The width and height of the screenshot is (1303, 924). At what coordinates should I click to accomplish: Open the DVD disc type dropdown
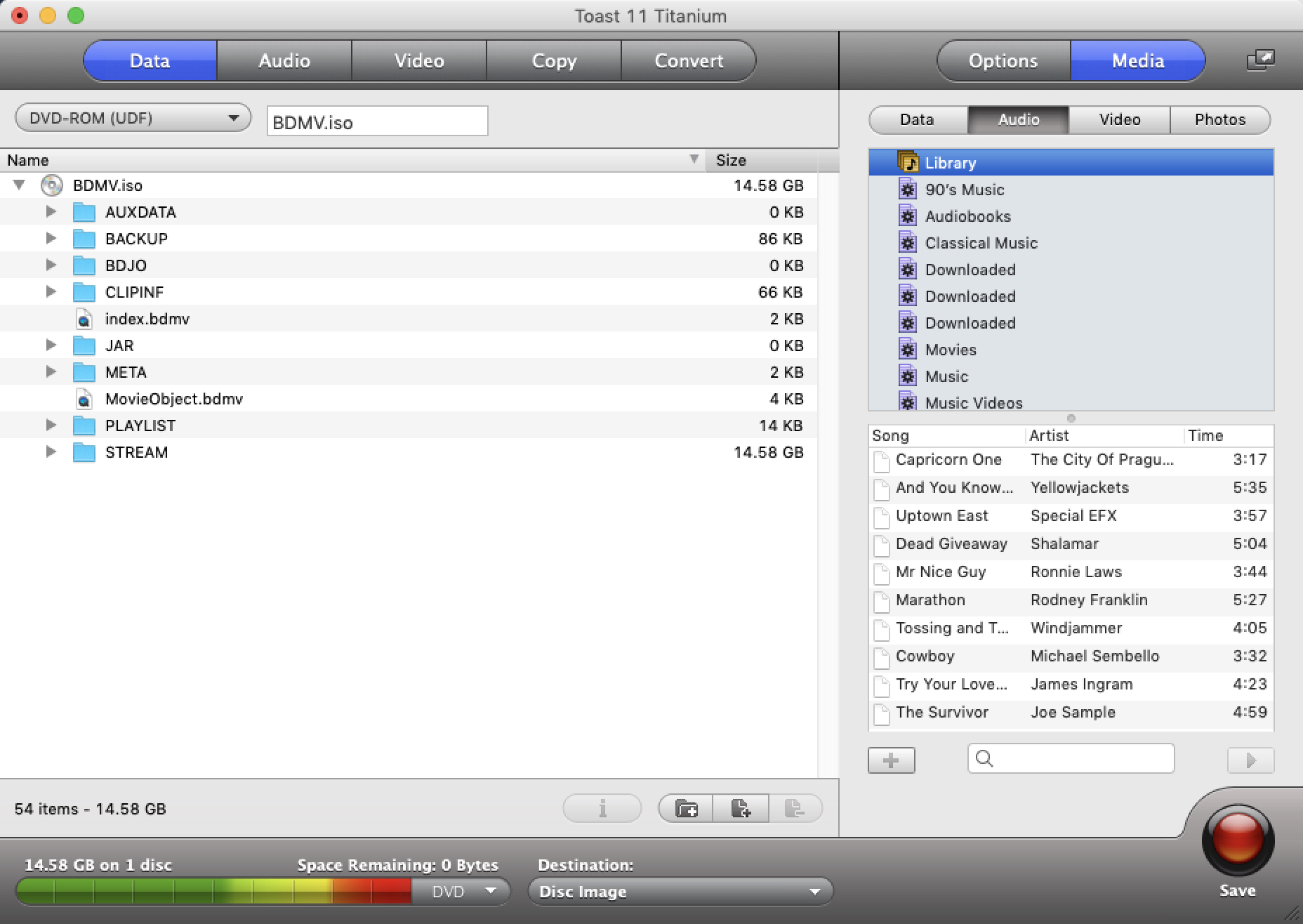461,892
